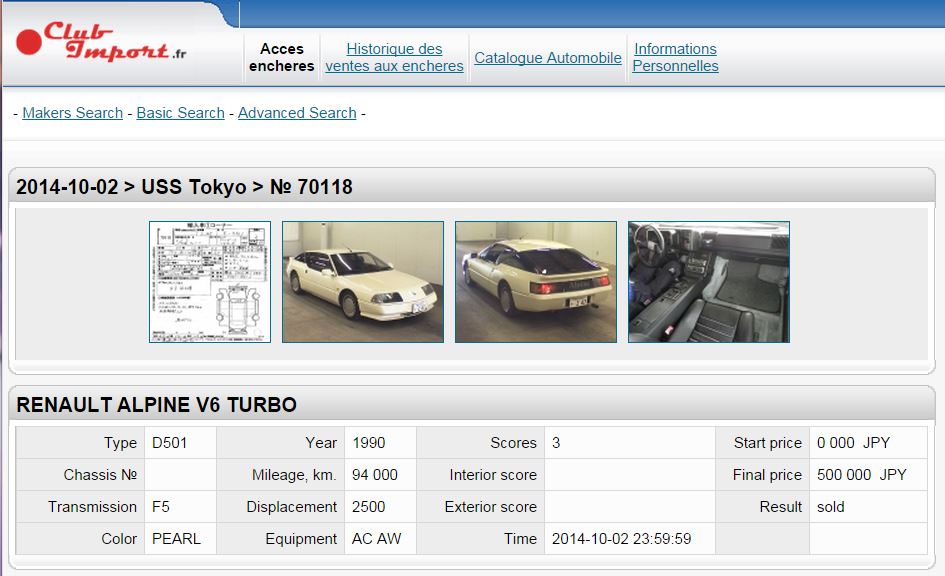
Task: Click the 'Exterior score' label
Action: 491,507
